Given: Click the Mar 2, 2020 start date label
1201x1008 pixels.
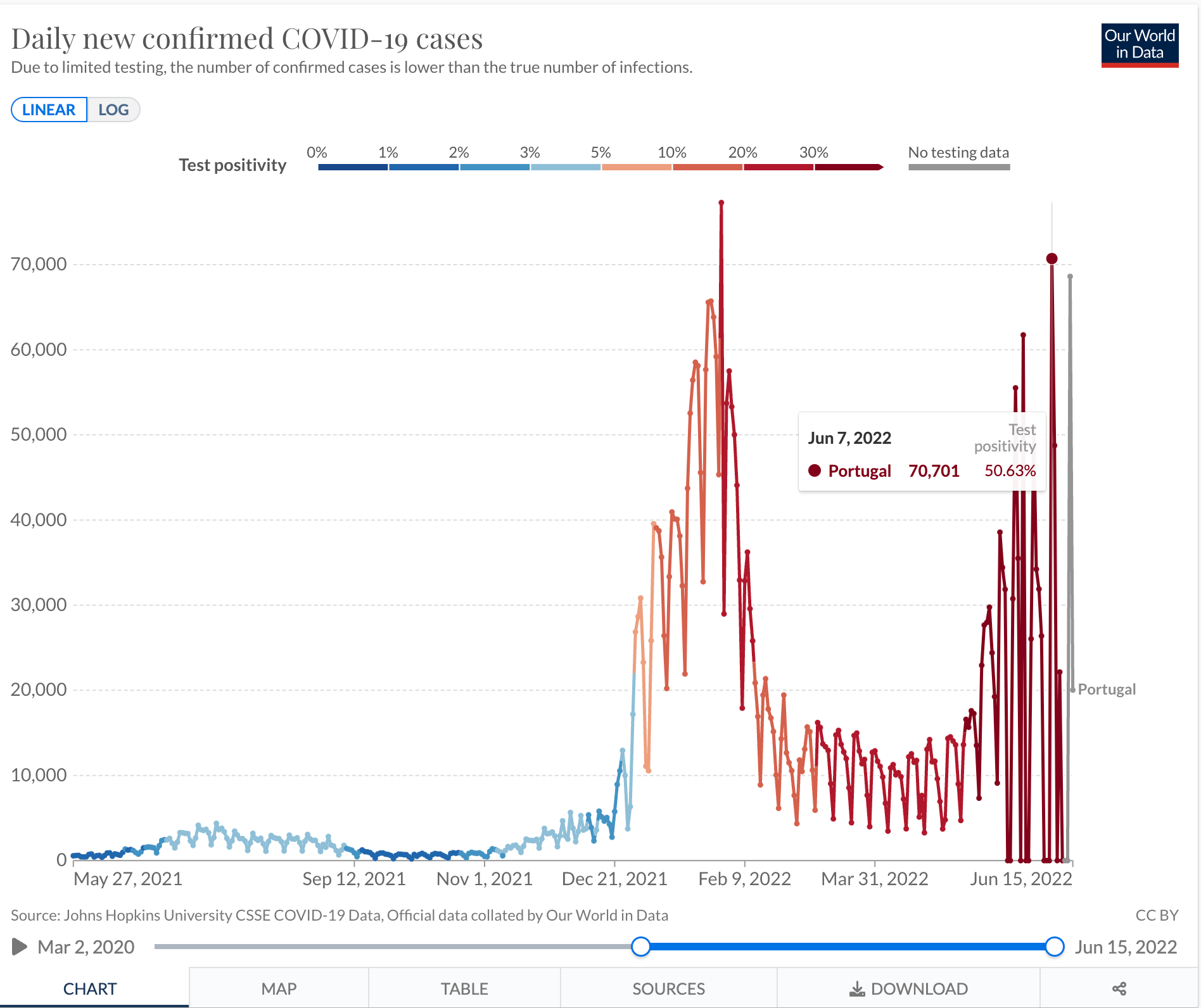Looking at the screenshot, I should [86, 947].
